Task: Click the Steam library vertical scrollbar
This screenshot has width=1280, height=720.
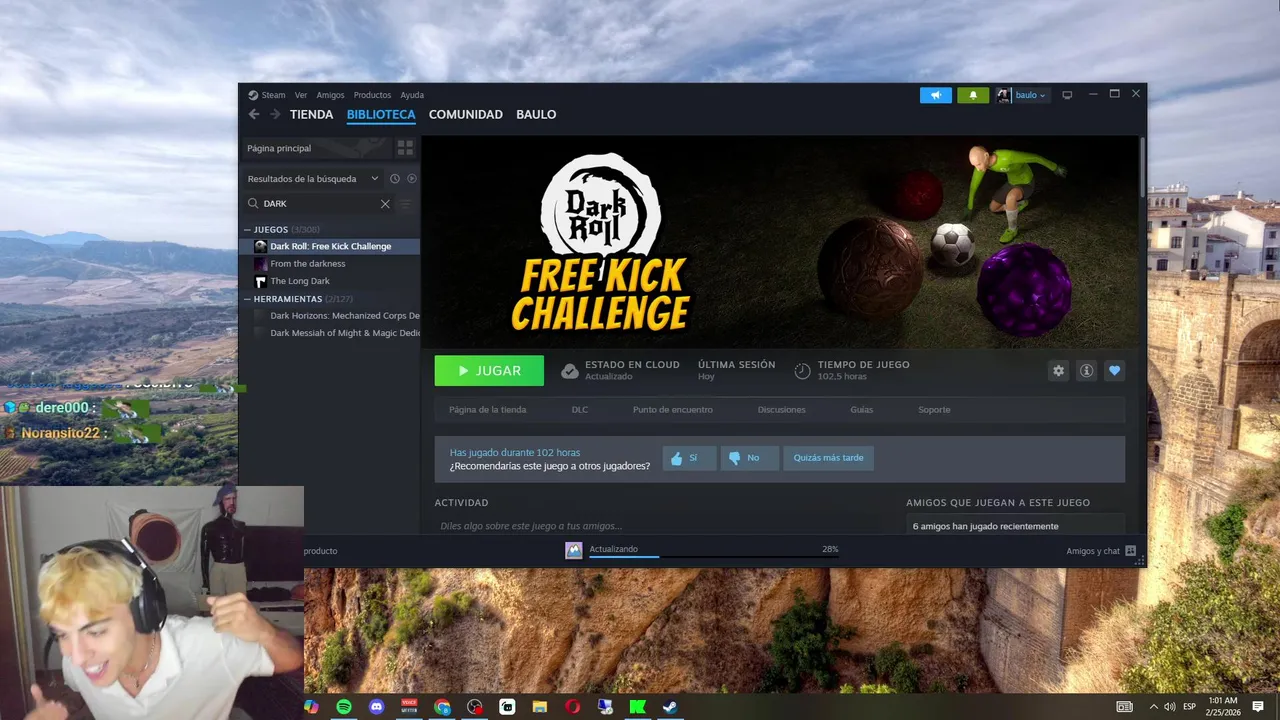Action: tap(1142, 166)
